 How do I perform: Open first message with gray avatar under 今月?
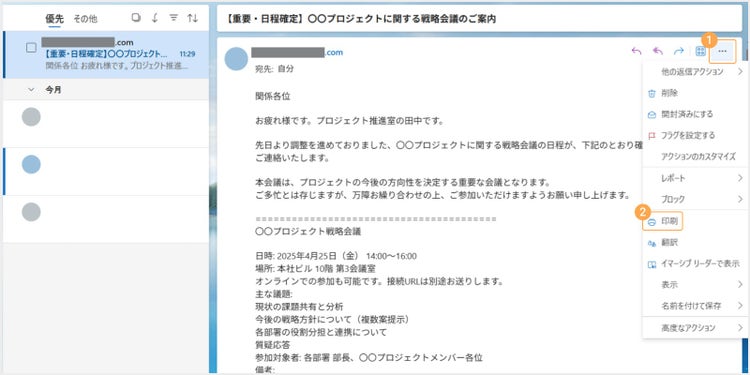pos(106,124)
